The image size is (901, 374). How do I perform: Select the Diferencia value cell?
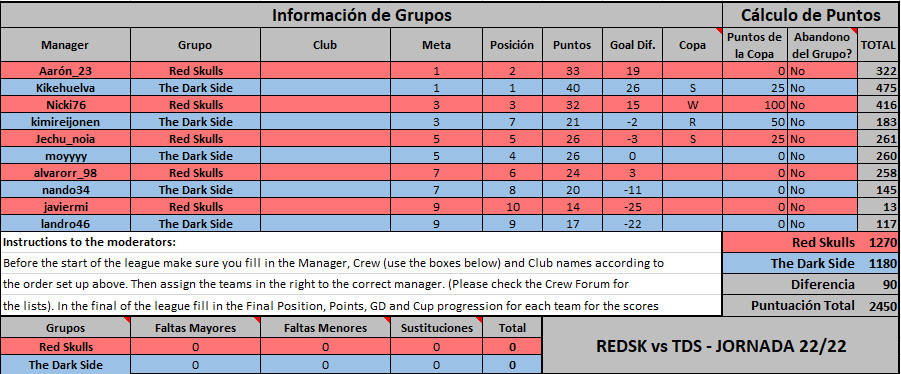[x=879, y=284]
